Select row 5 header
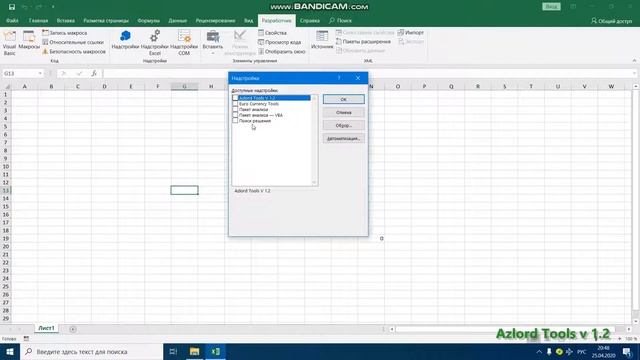Screen dimensions: 640x360 [x=6, y=127]
